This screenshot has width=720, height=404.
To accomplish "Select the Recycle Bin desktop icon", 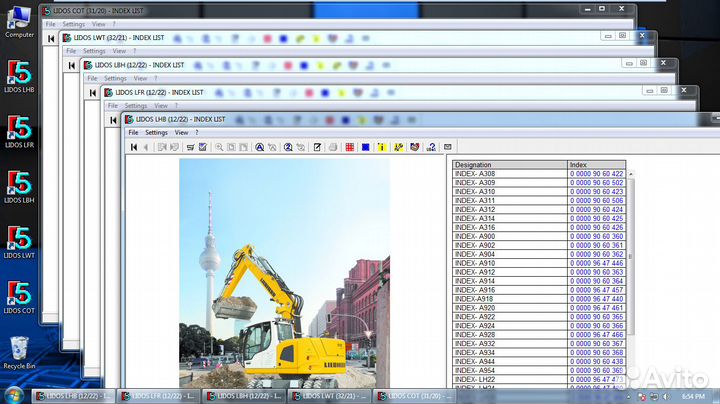I will [19, 353].
